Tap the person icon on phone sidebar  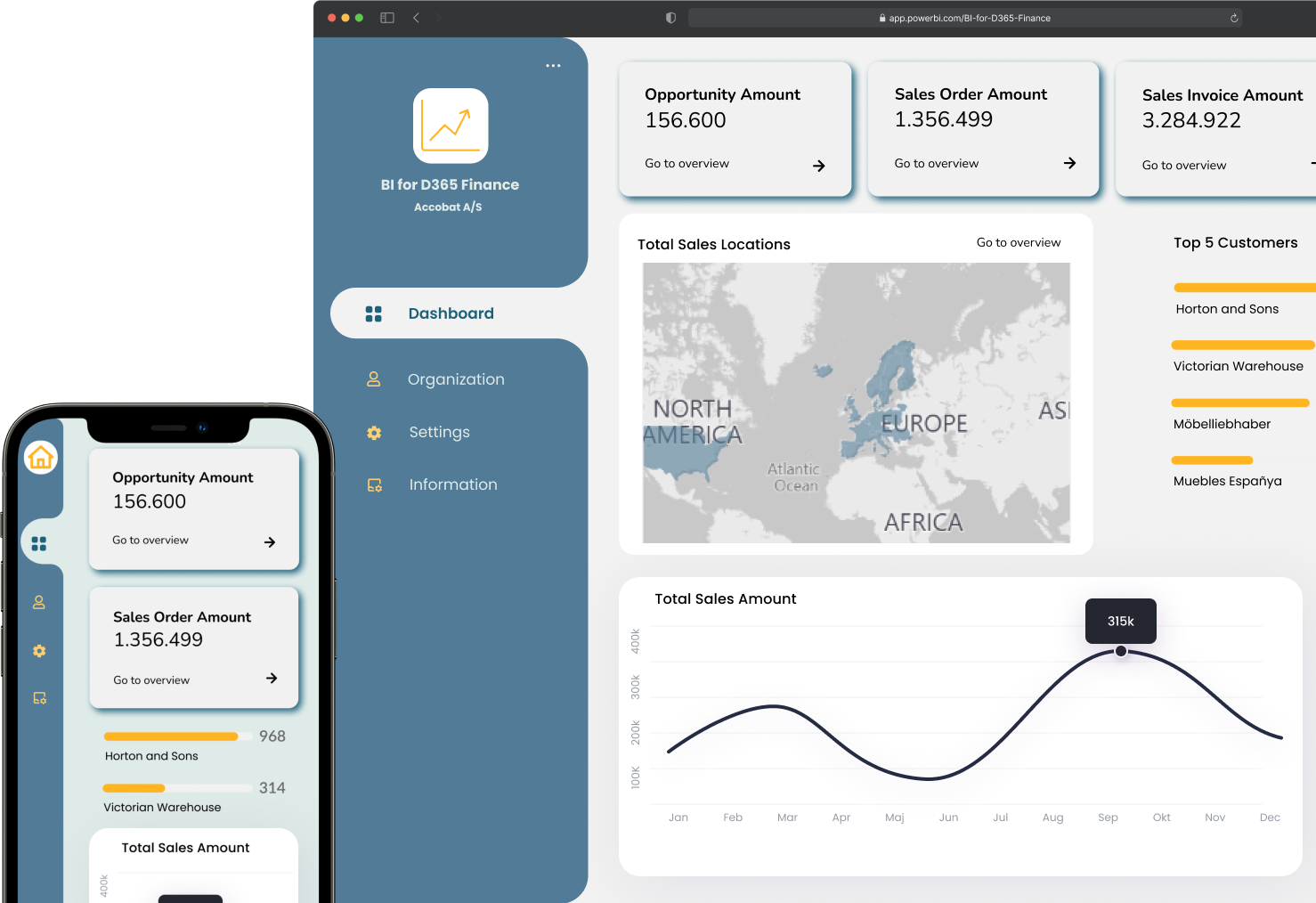pyautogui.click(x=39, y=603)
